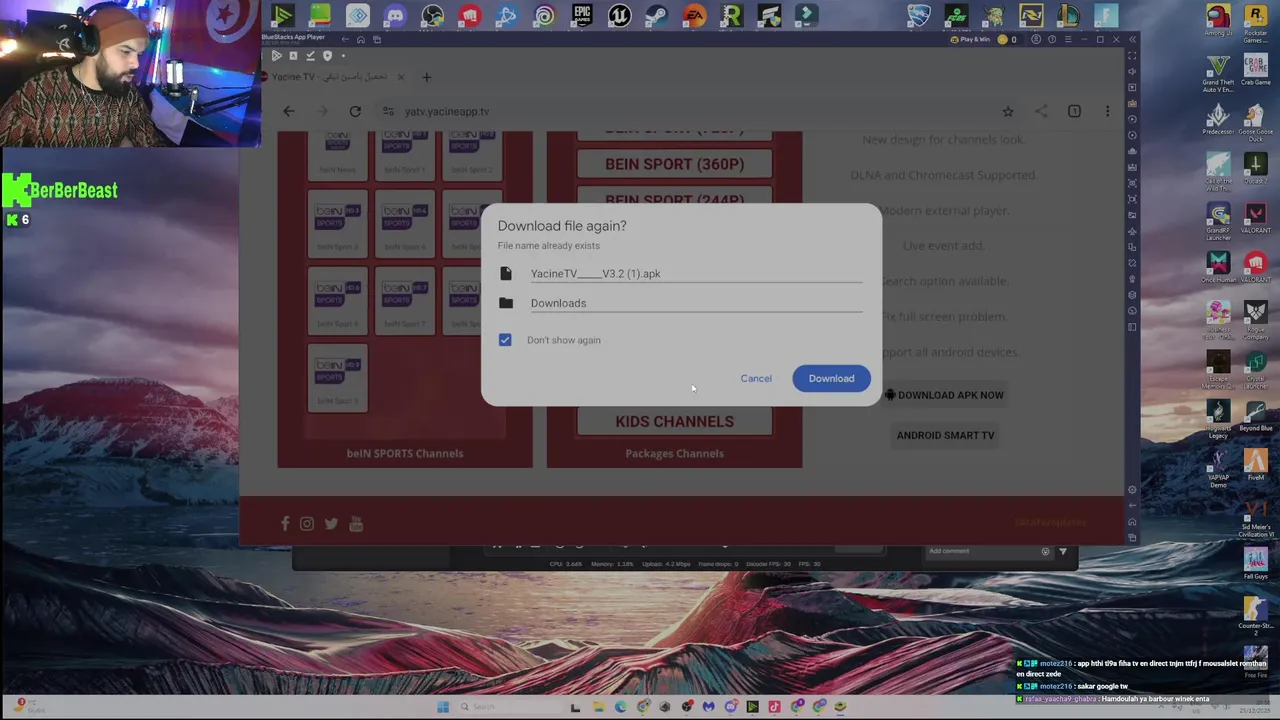Open Fall Guys desktop icon
Screen dimensions: 1280x720
point(1255,564)
